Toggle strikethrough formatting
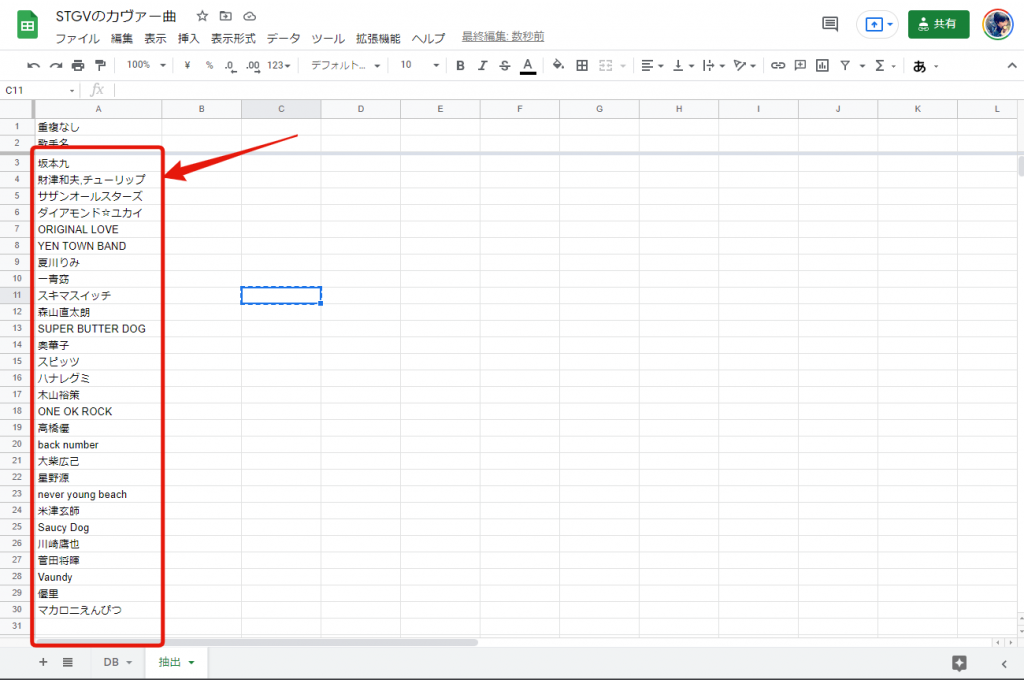 coord(505,65)
